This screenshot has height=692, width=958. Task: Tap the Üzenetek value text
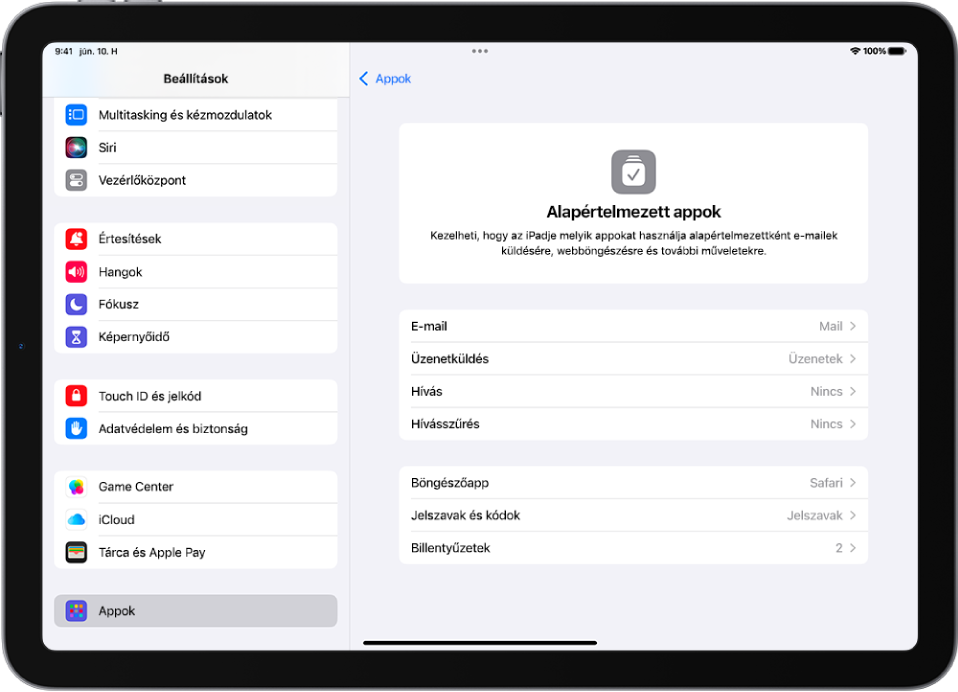point(815,359)
